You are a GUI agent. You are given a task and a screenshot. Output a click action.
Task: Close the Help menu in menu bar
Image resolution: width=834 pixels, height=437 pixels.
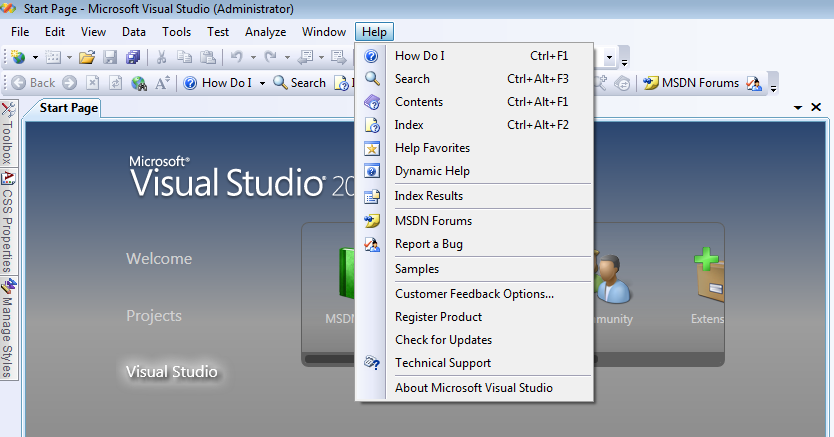coord(374,32)
